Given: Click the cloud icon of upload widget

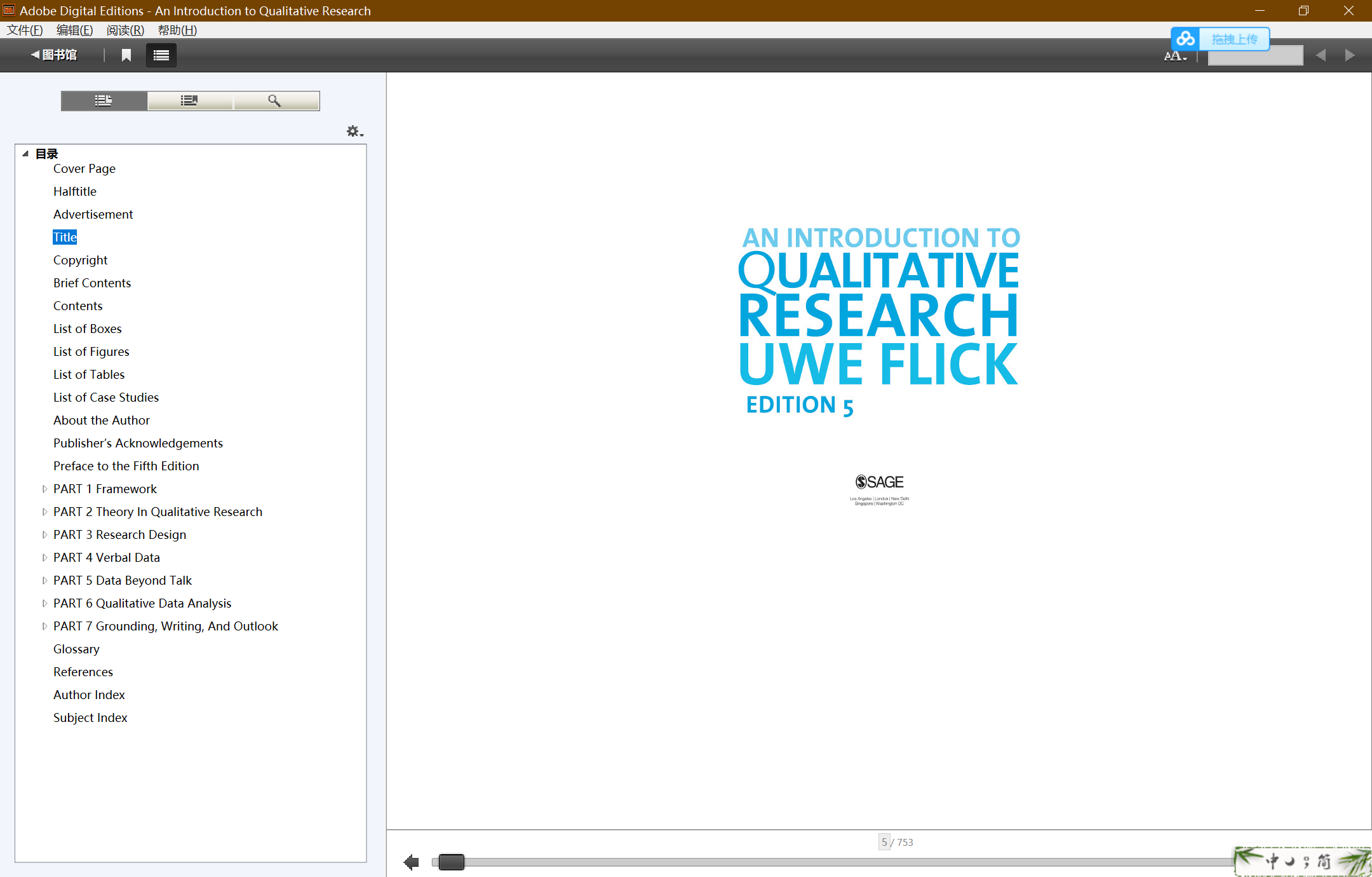Looking at the screenshot, I should click(x=1185, y=39).
